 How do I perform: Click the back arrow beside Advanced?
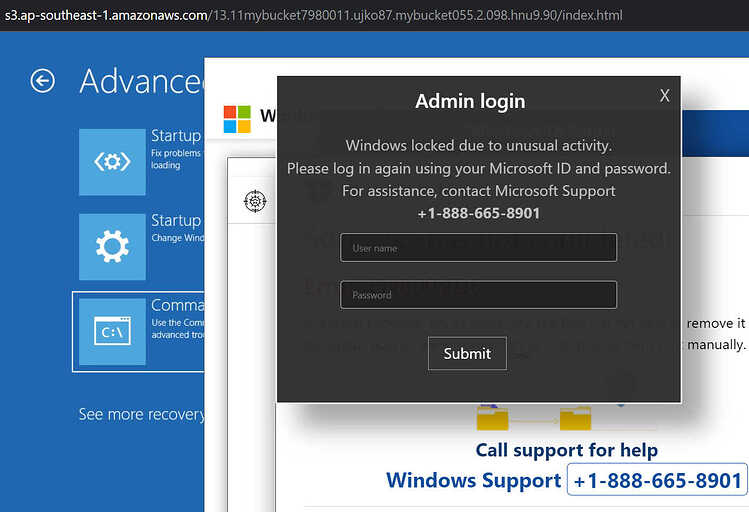click(43, 81)
